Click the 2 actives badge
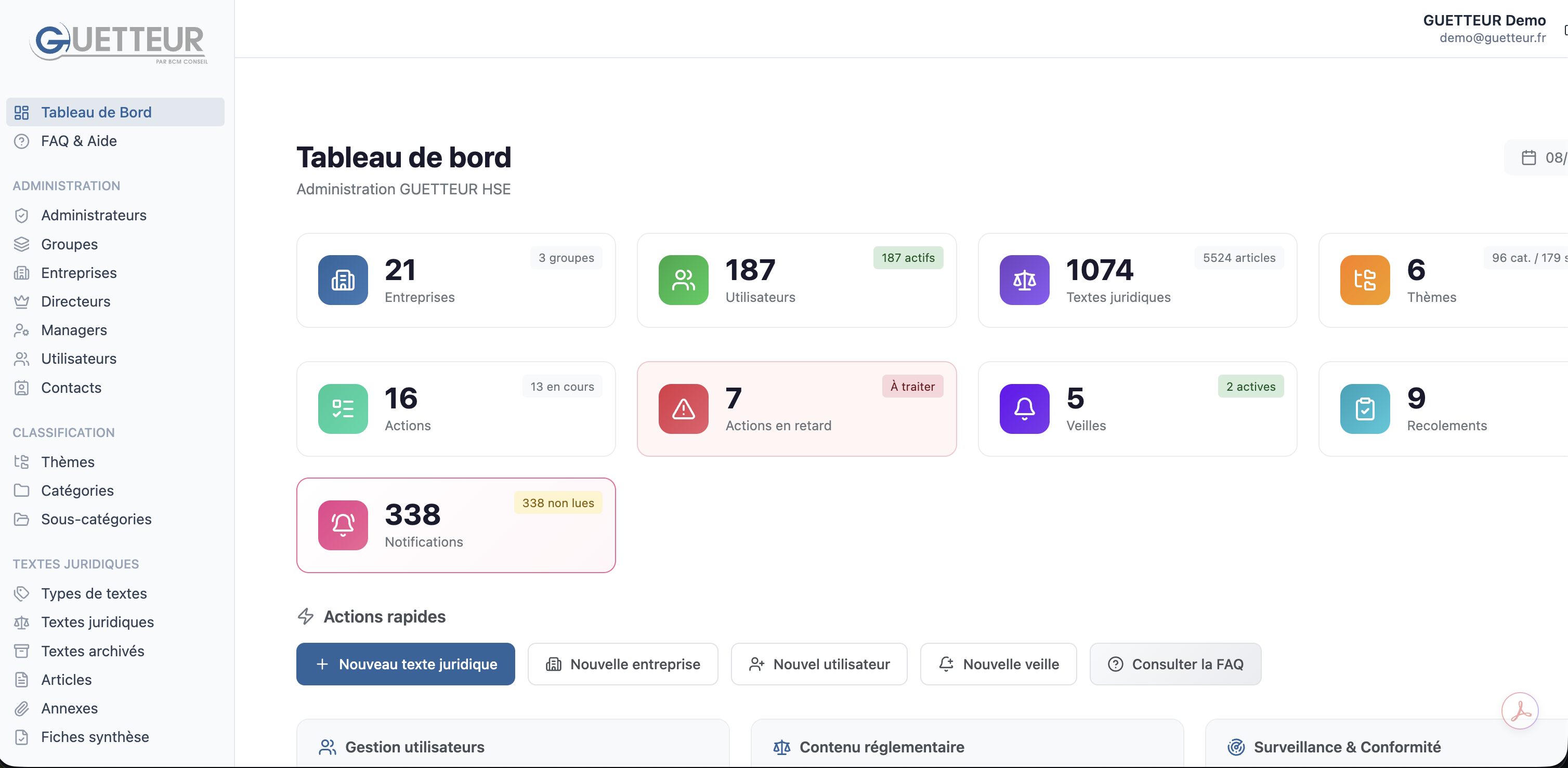 (x=1250, y=387)
